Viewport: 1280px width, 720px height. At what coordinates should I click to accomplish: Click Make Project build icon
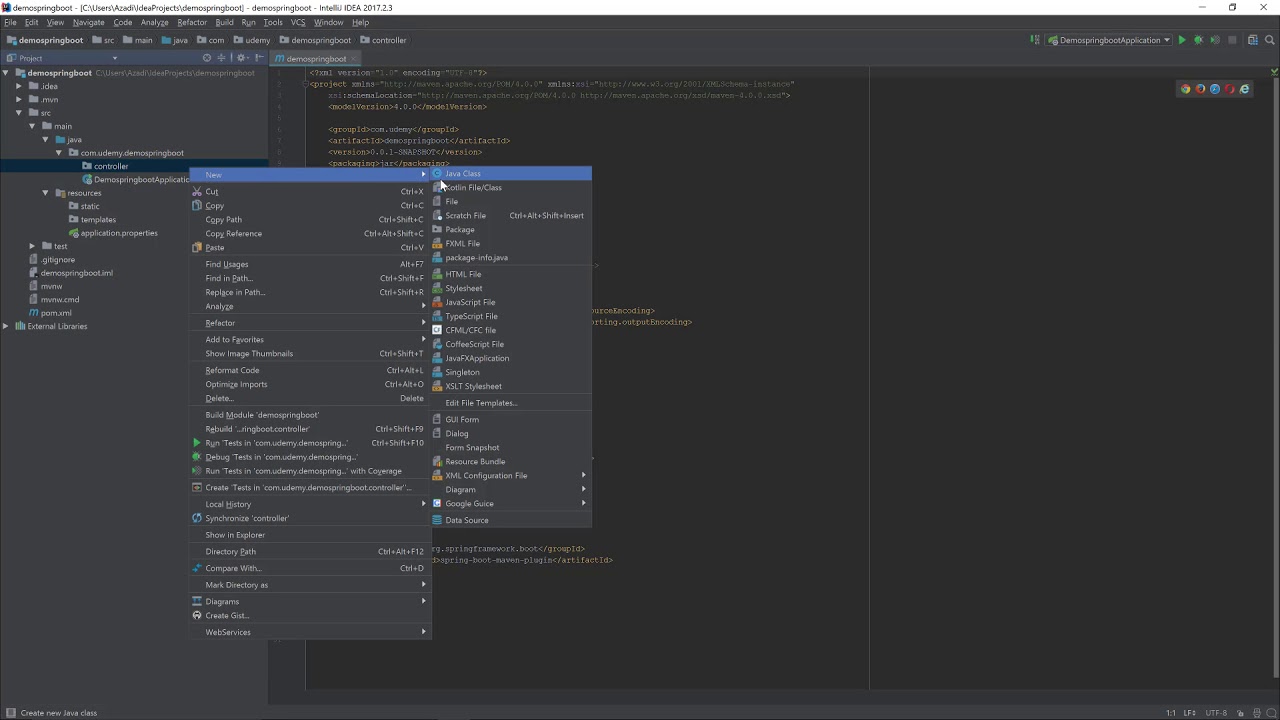coord(1035,40)
